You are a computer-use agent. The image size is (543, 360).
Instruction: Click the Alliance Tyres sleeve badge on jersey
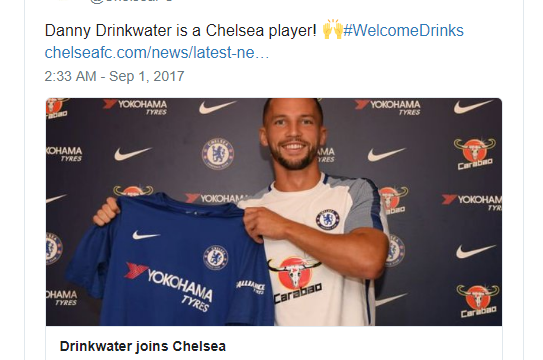[251, 287]
